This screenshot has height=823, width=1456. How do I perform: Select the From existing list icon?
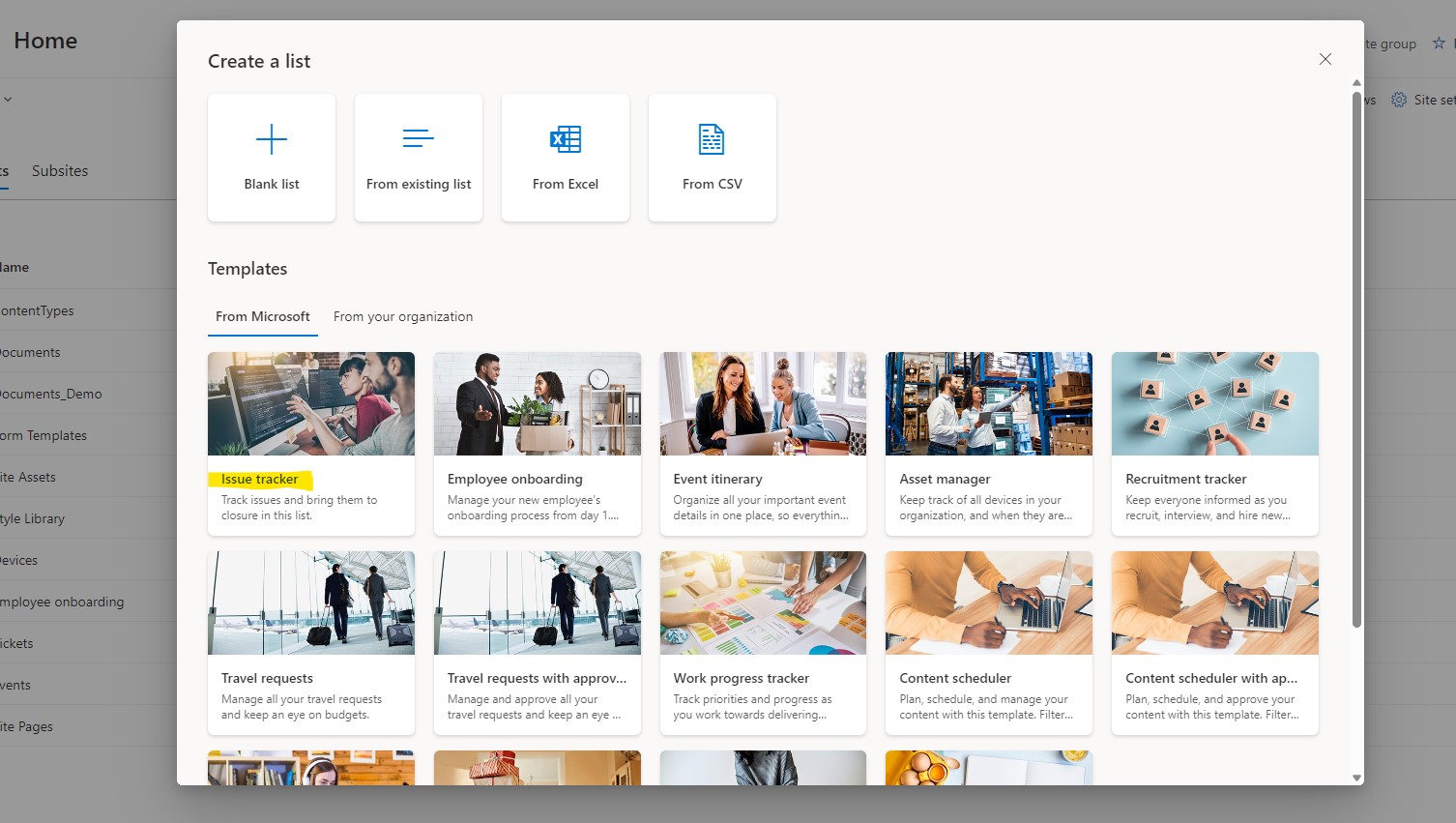pos(418,139)
